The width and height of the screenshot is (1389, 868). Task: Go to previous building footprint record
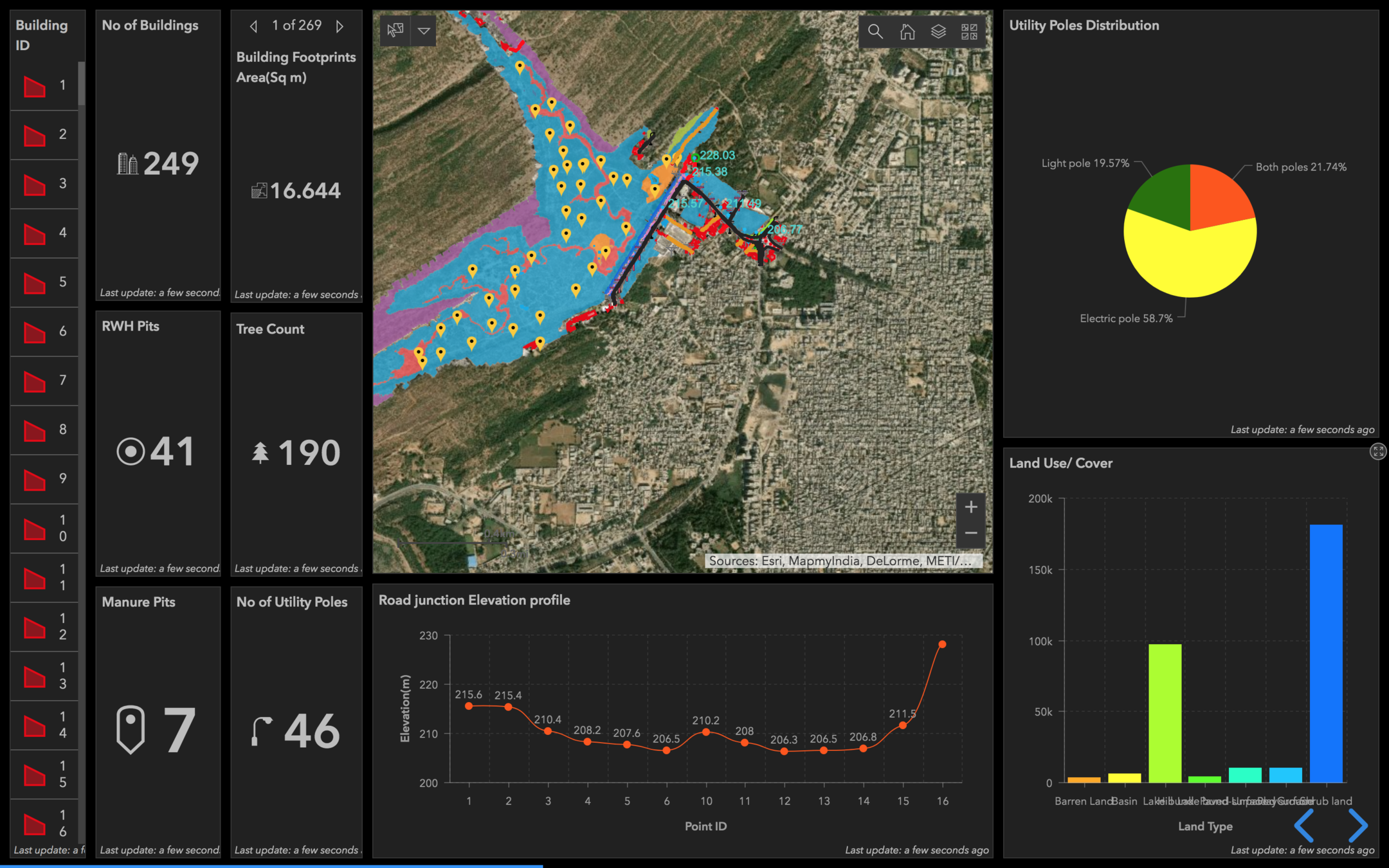[254, 26]
